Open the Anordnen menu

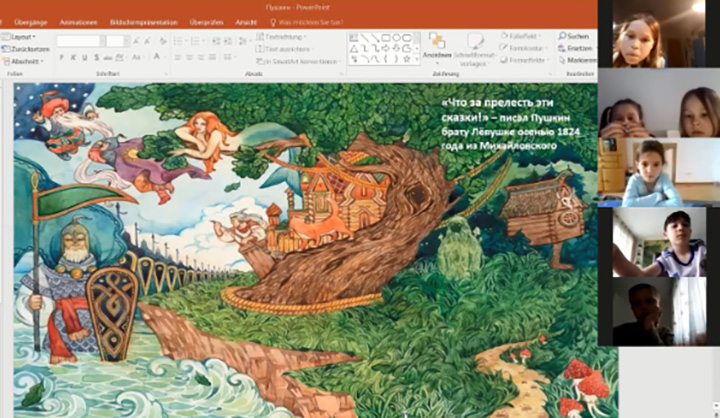coord(437,47)
